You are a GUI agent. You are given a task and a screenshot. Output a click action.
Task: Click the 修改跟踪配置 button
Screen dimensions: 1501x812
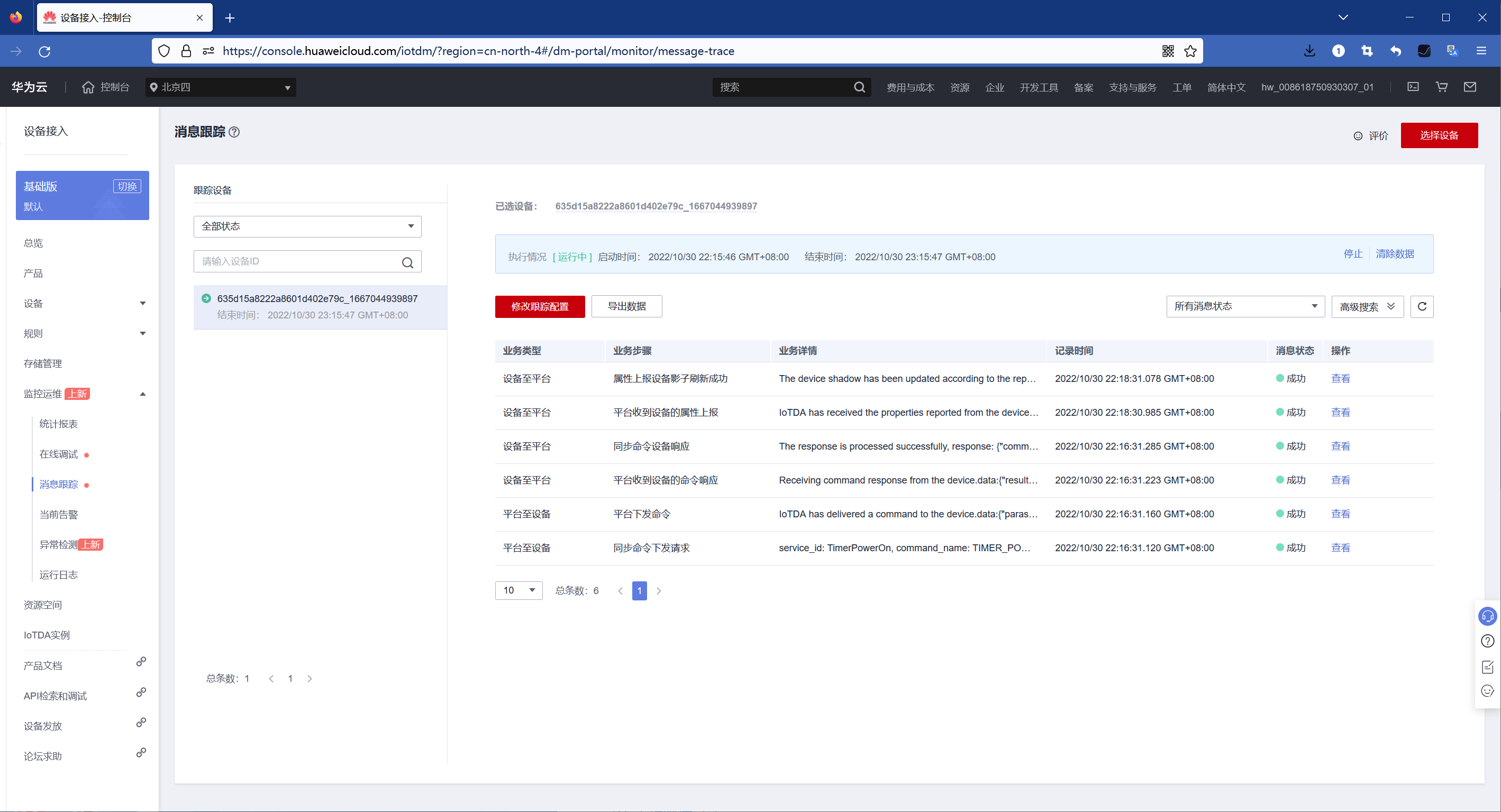(540, 306)
